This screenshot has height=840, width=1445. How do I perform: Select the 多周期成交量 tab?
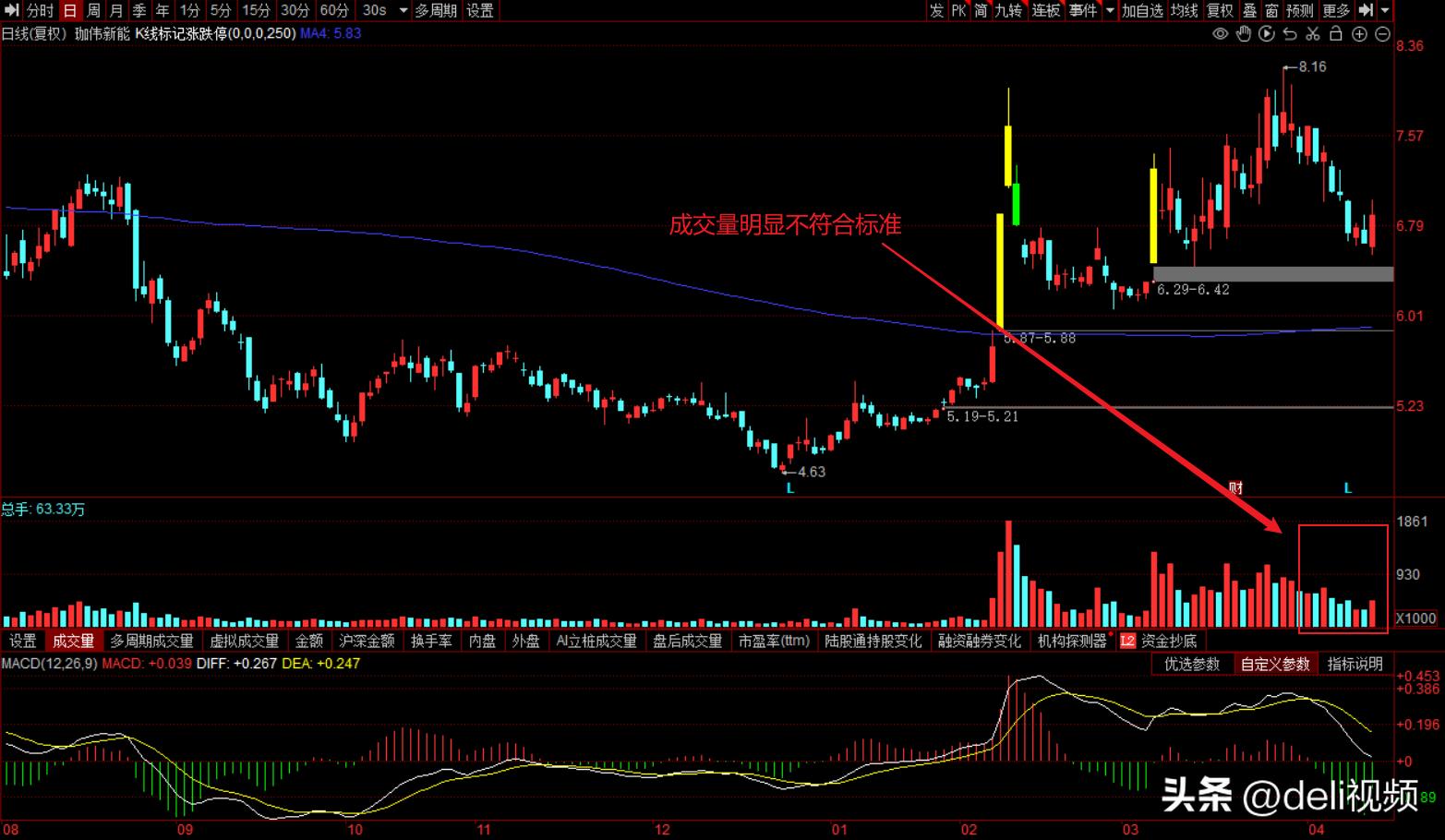pos(151,641)
